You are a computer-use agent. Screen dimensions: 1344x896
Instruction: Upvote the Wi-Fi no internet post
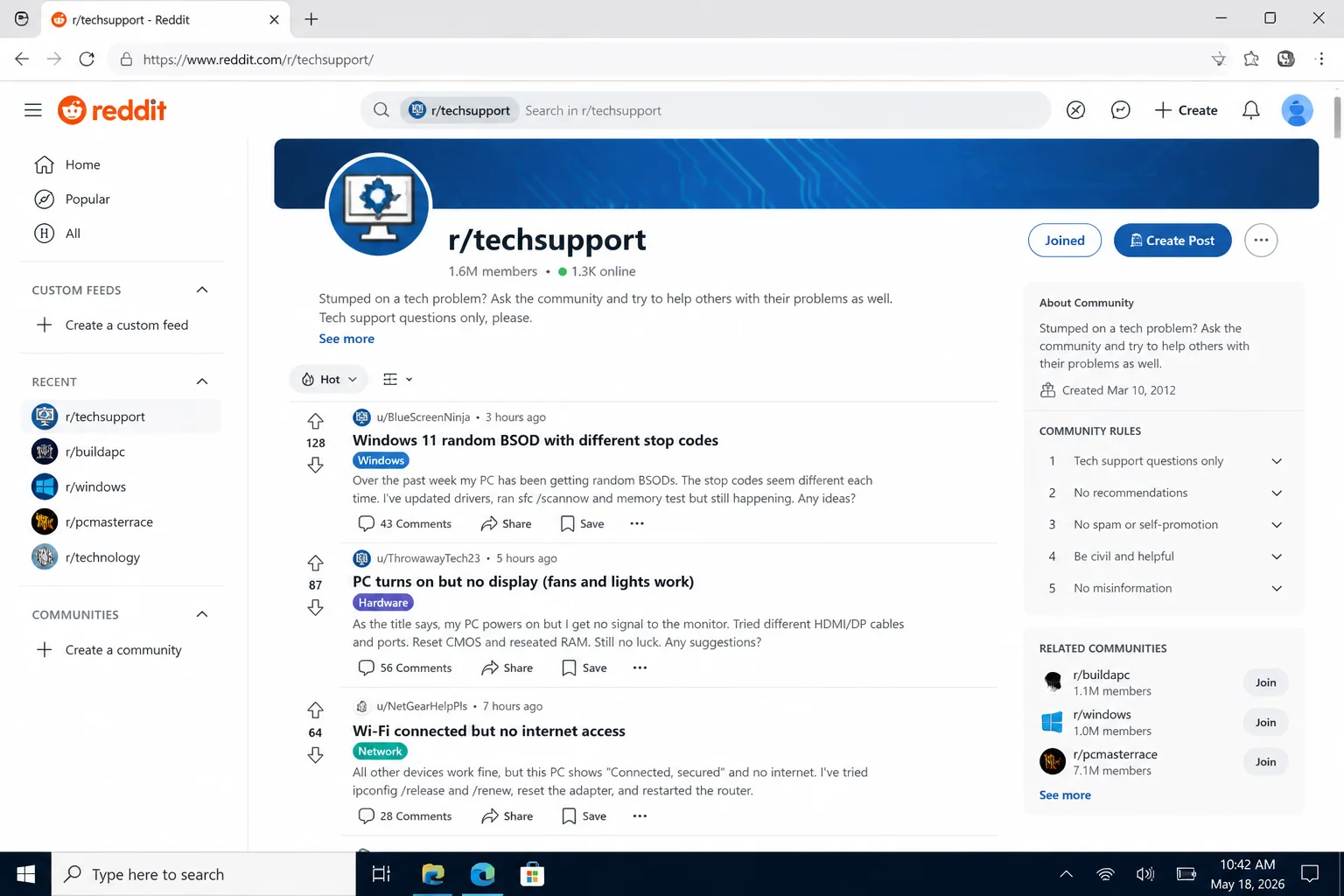pos(316,710)
